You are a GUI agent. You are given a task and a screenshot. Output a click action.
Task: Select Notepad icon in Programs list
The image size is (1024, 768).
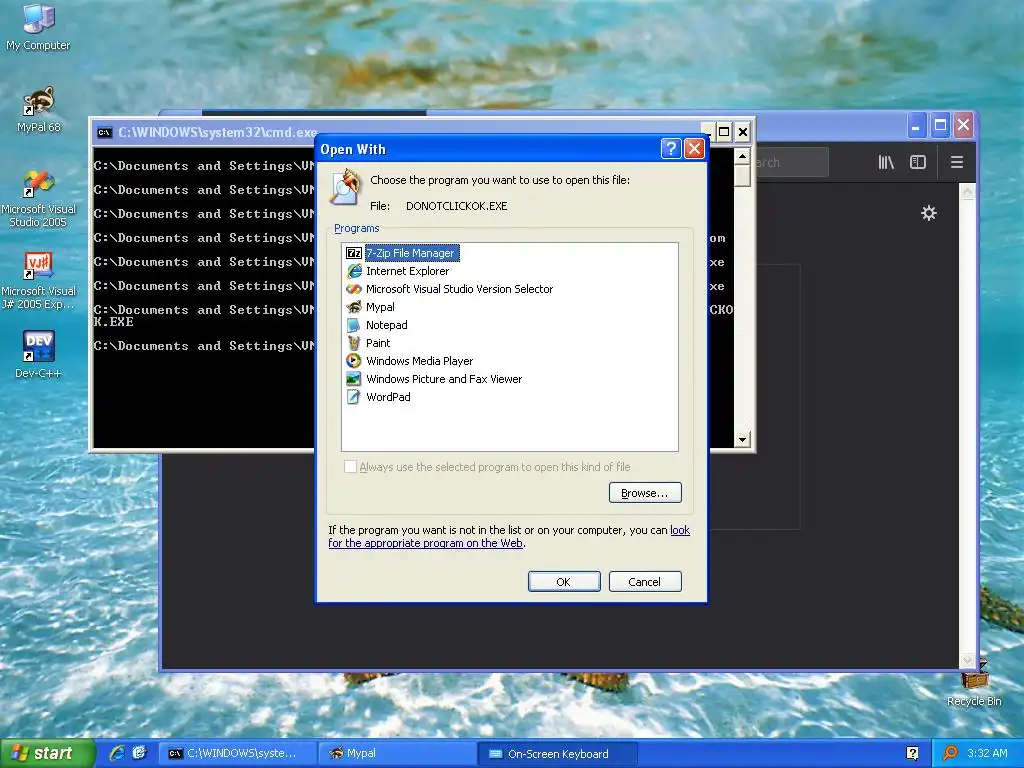pyautogui.click(x=354, y=325)
